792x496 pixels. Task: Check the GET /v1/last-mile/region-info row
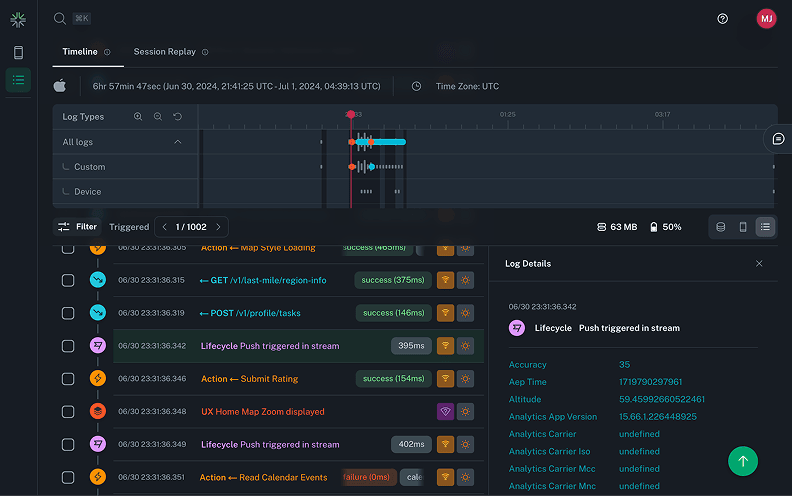point(68,281)
